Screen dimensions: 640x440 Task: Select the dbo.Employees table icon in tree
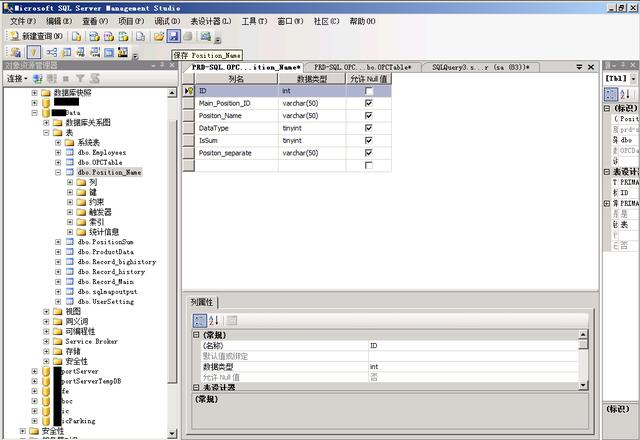[x=70, y=152]
